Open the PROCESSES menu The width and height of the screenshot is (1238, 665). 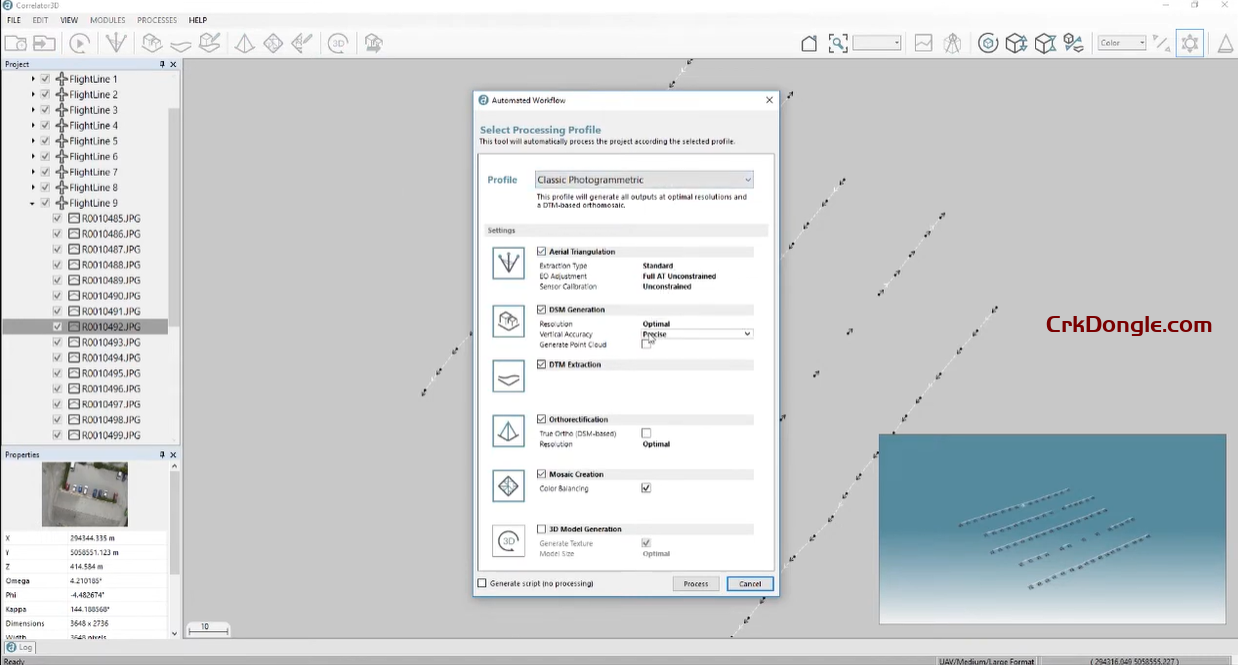[155, 19]
